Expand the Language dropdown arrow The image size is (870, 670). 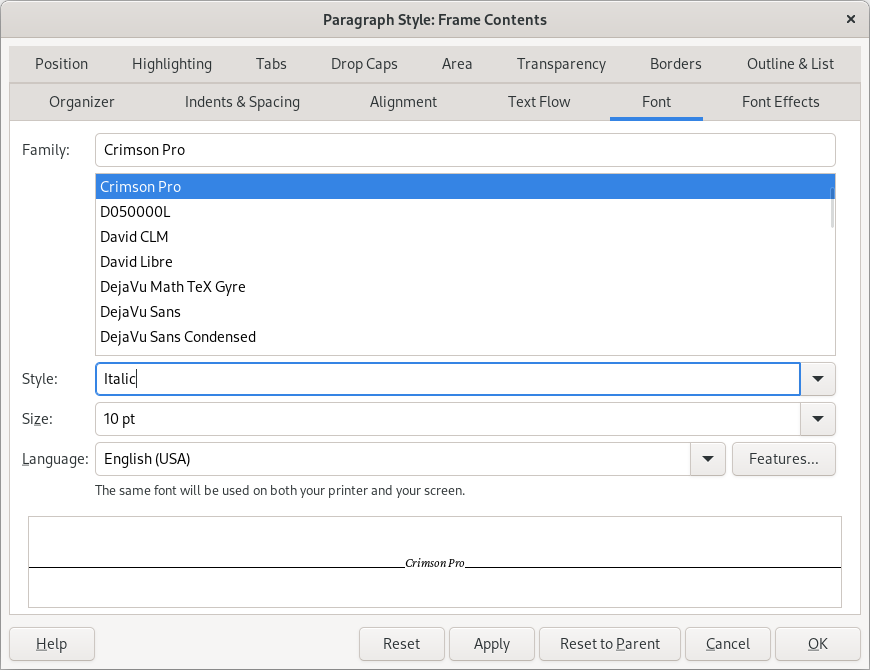coord(708,459)
